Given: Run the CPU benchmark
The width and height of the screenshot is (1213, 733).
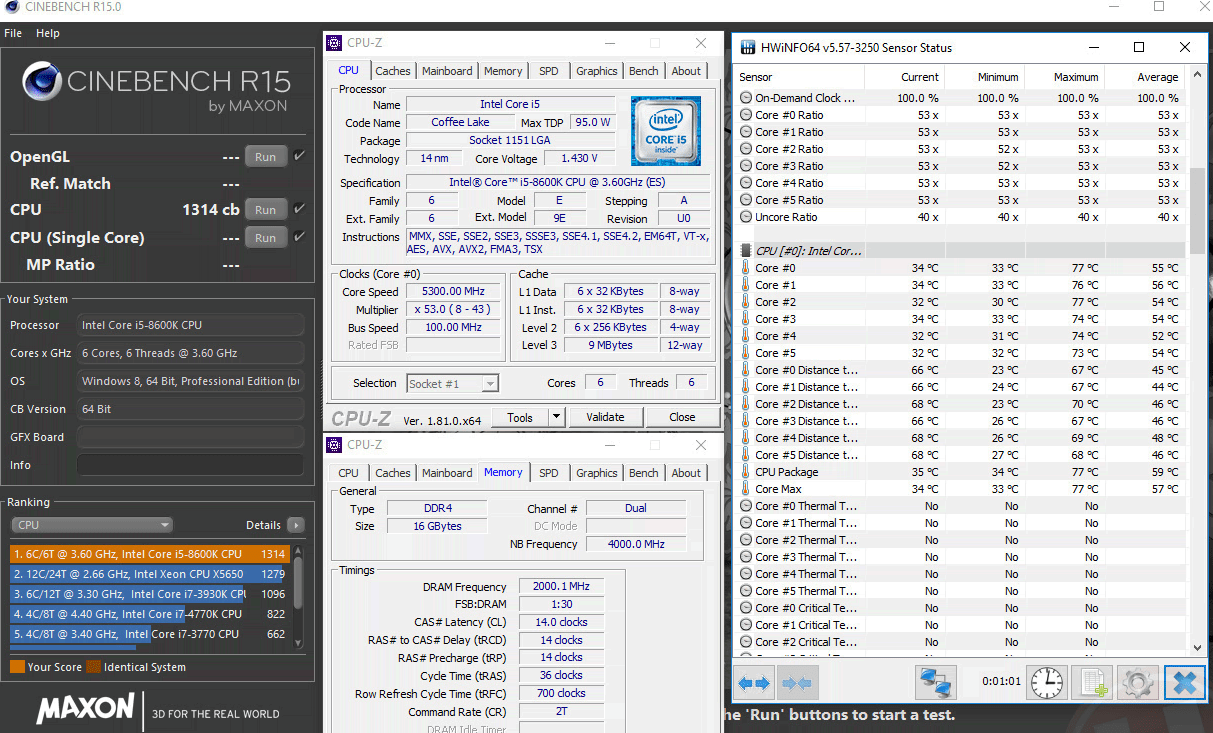Looking at the screenshot, I should tap(266, 210).
